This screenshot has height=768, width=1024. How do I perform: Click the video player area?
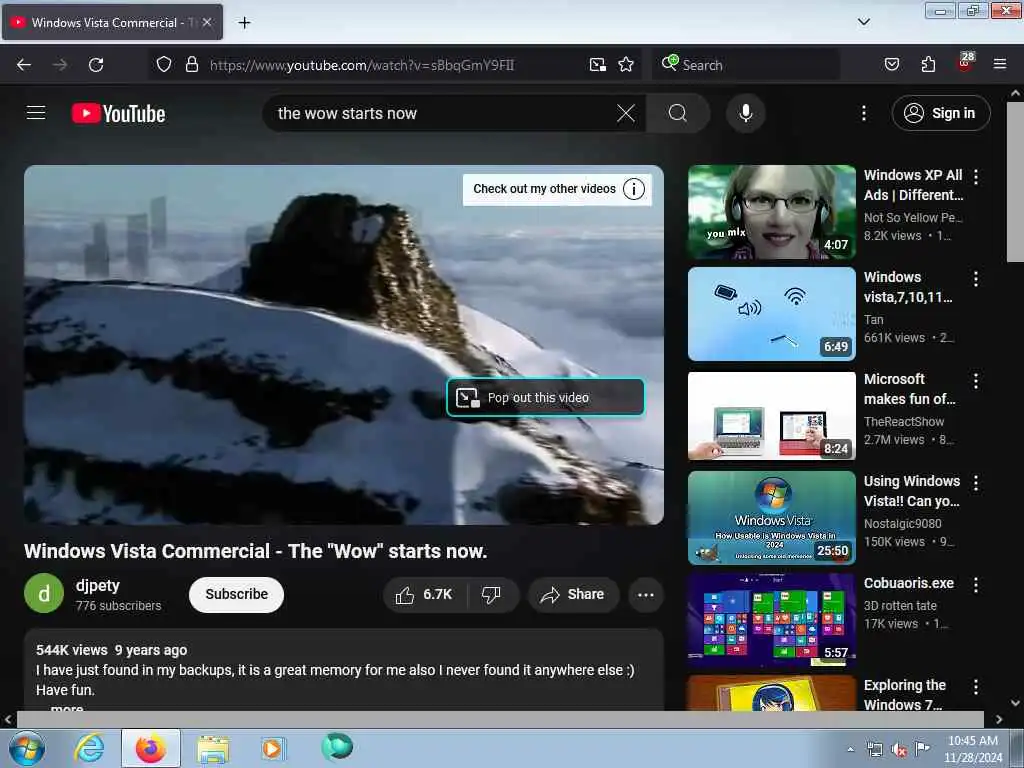tap(344, 345)
